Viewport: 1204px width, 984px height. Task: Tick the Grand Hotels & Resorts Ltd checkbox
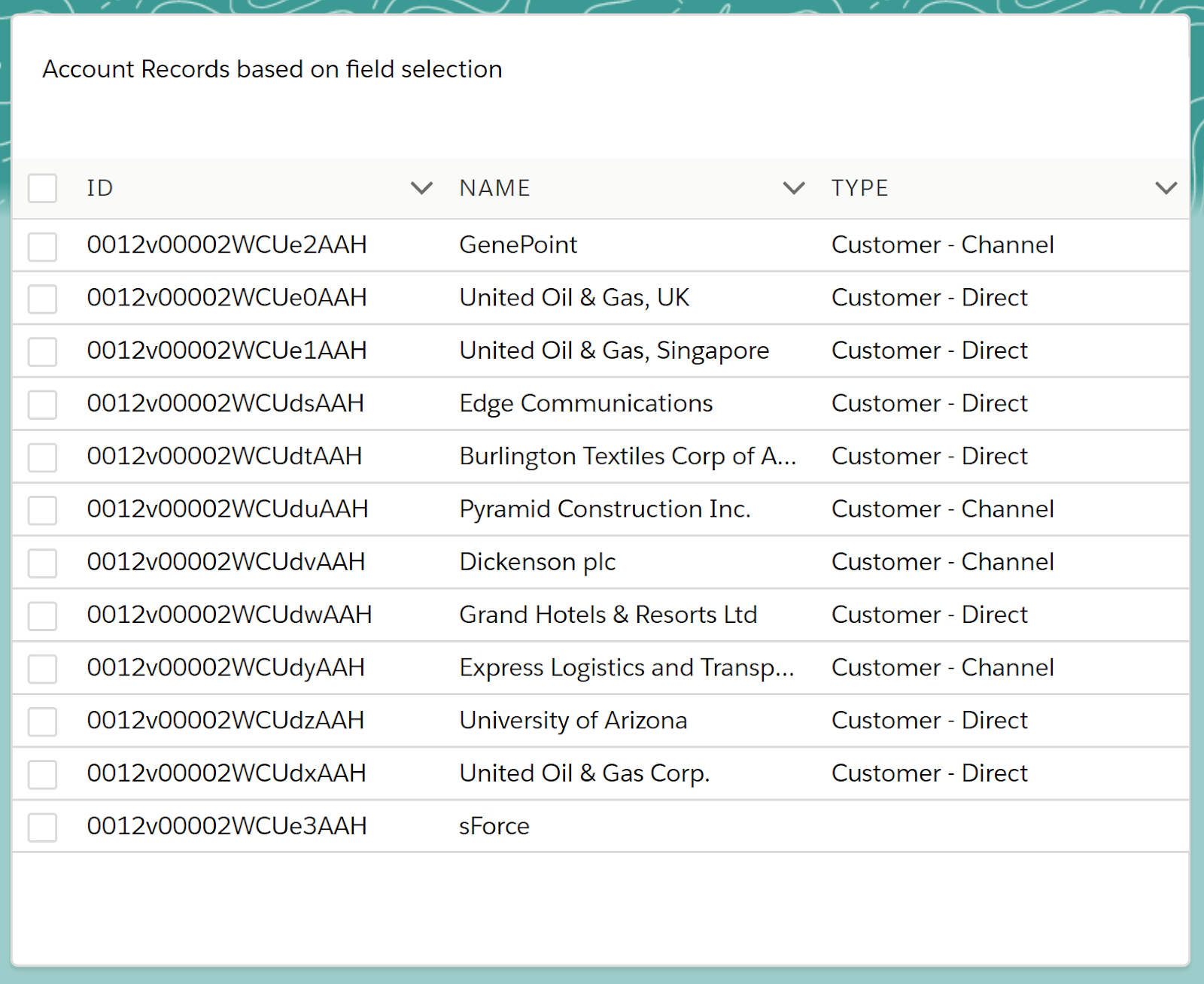click(42, 616)
